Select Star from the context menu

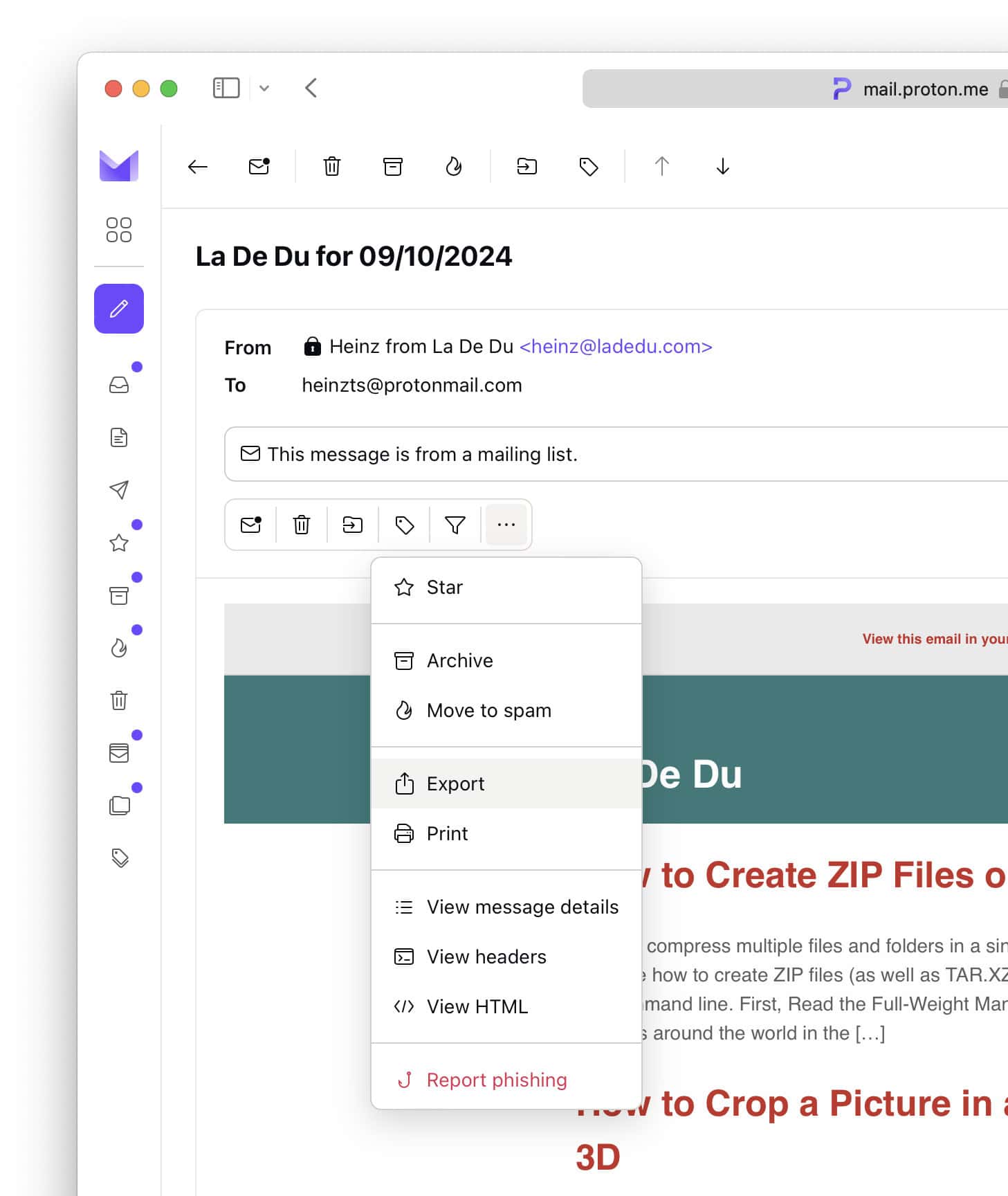point(506,588)
